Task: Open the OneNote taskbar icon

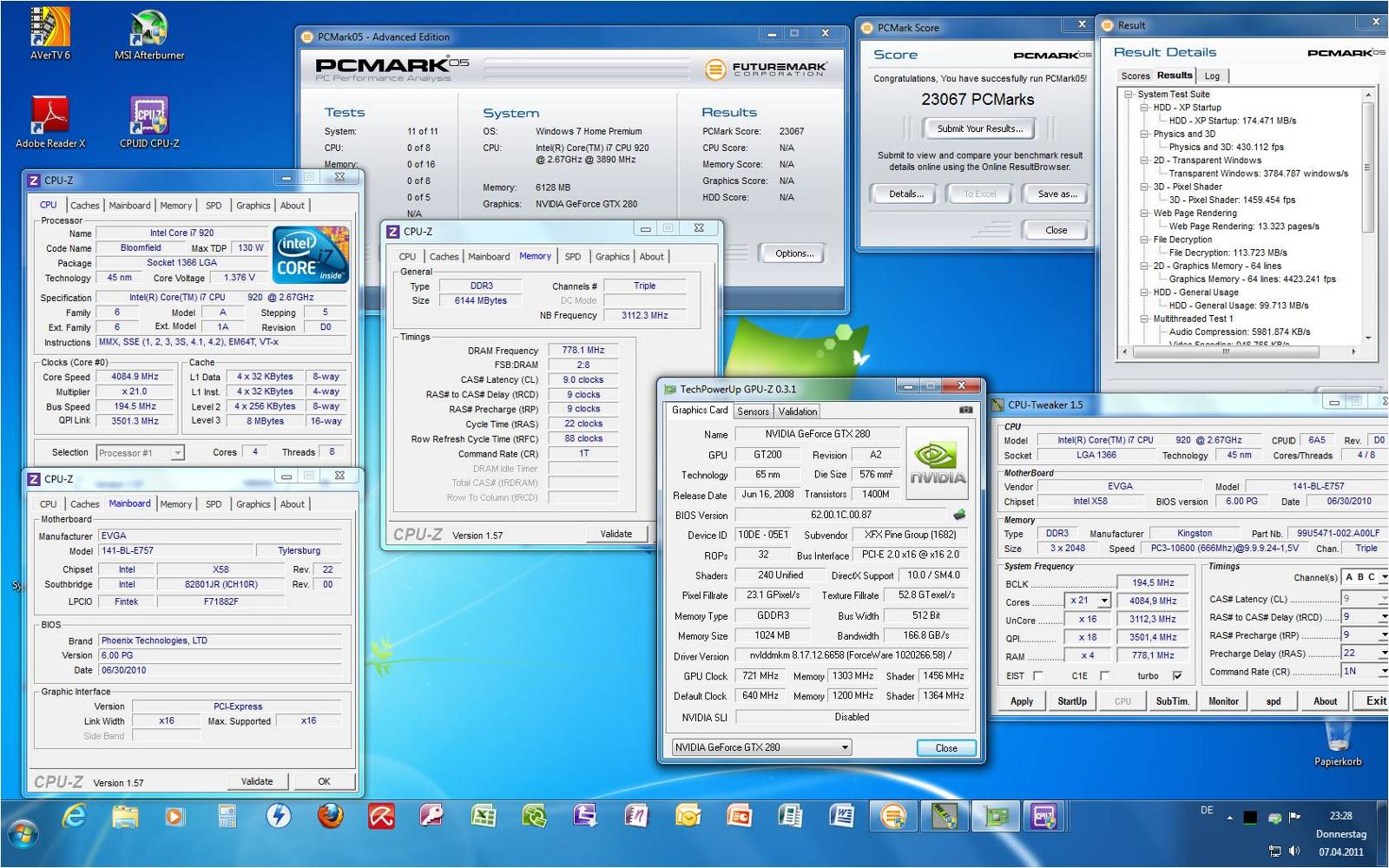Action: pyautogui.click(x=636, y=817)
